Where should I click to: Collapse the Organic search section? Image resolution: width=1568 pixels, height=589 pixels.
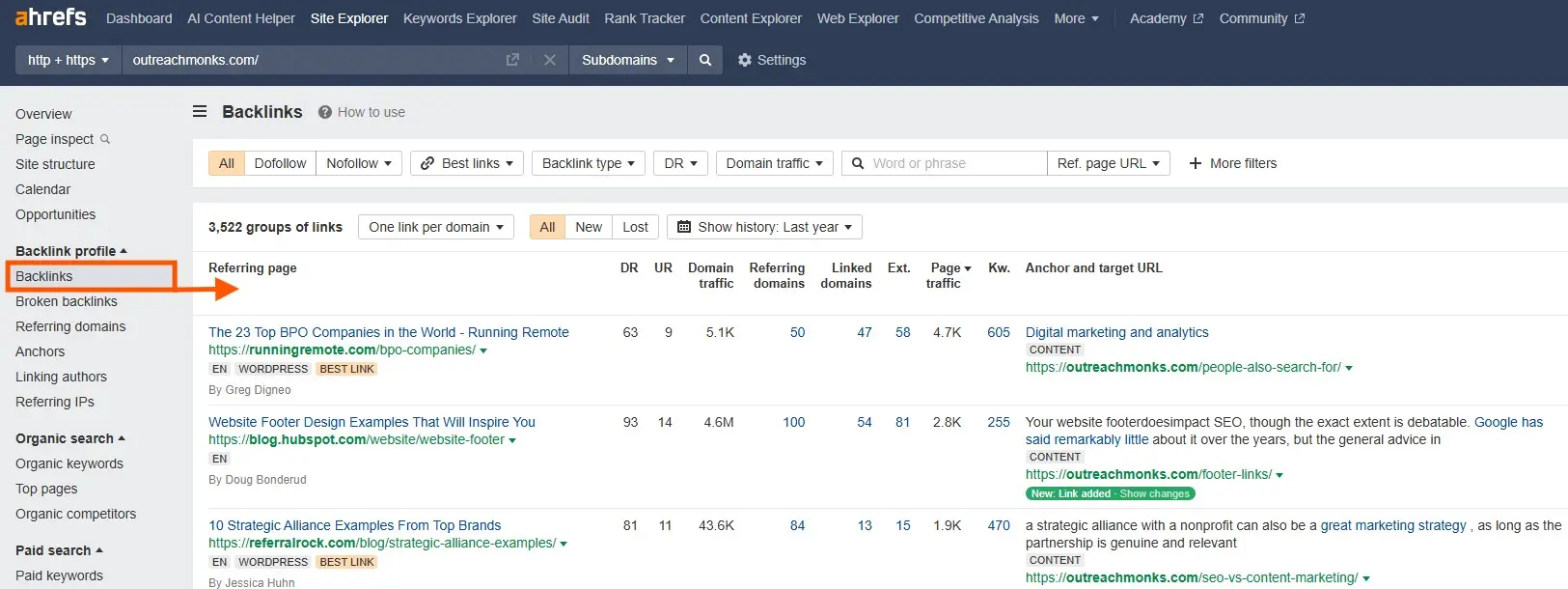(70, 438)
